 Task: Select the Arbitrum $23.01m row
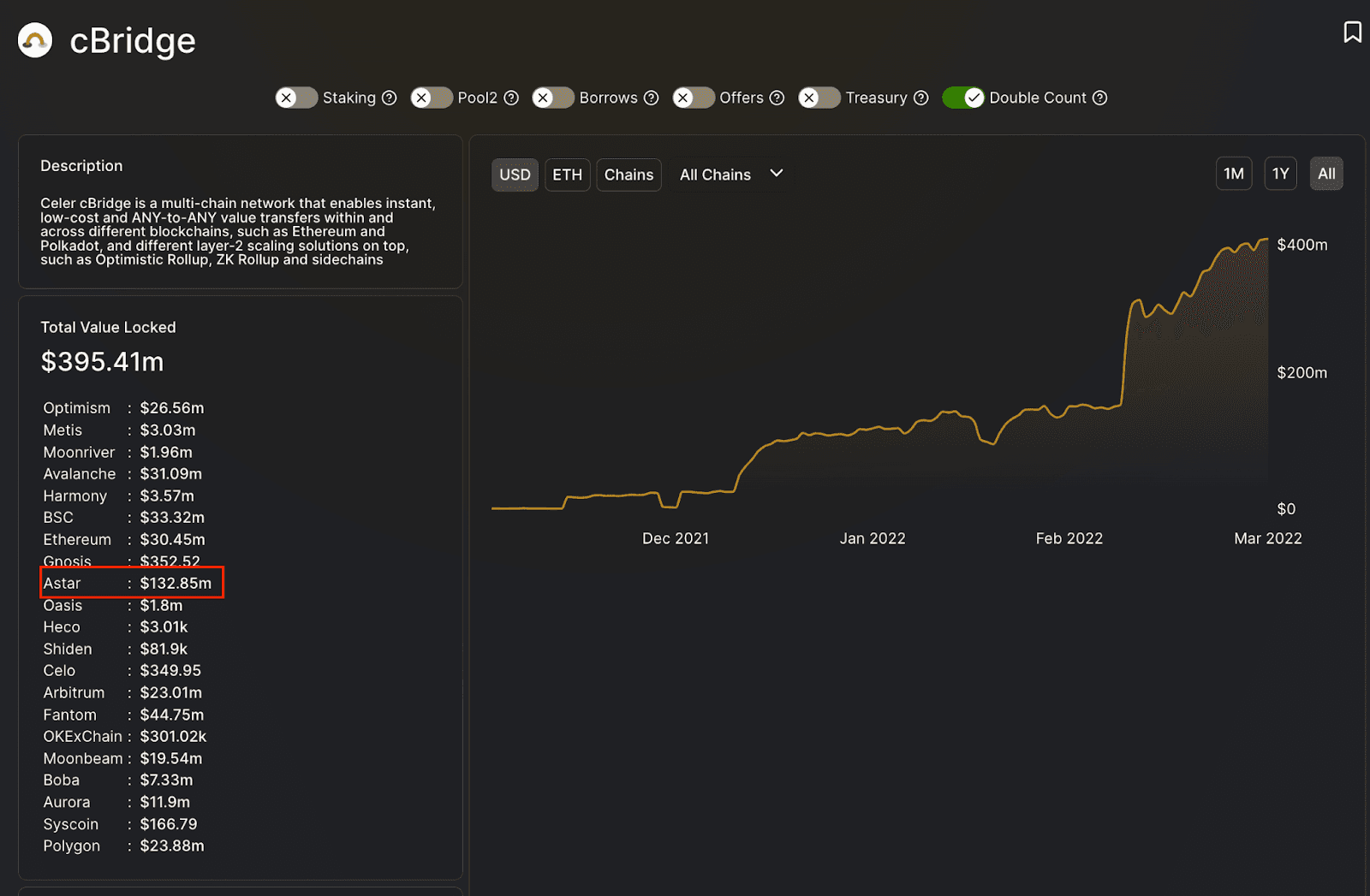[x=122, y=693]
